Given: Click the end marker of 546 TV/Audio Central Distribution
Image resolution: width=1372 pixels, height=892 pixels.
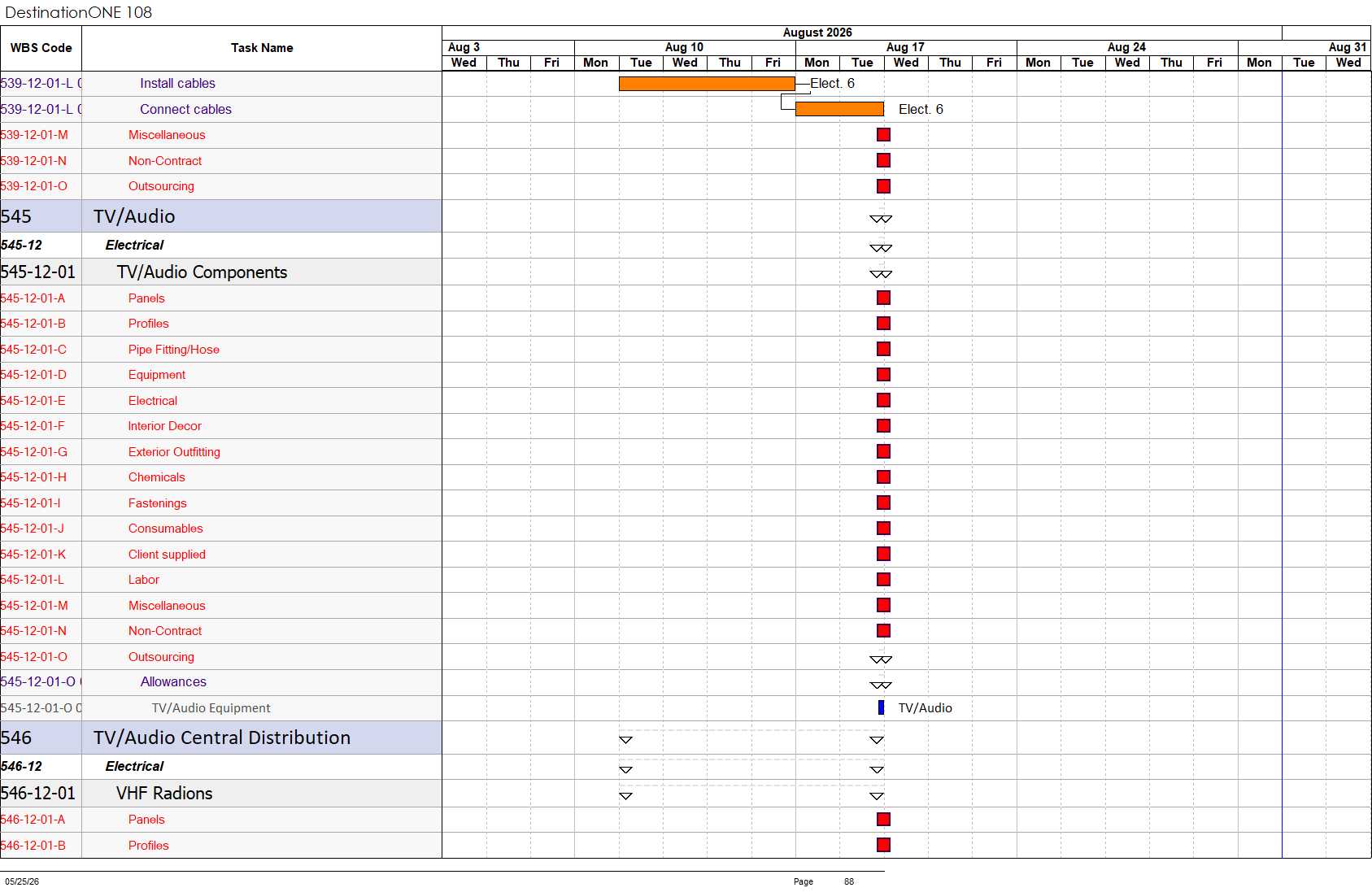Looking at the screenshot, I should (x=877, y=740).
